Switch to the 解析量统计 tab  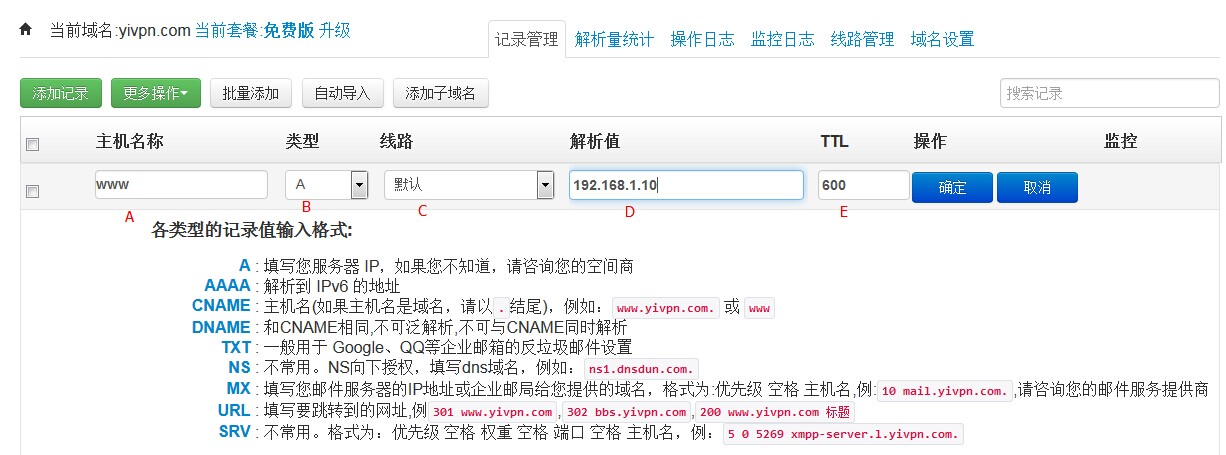click(x=615, y=39)
